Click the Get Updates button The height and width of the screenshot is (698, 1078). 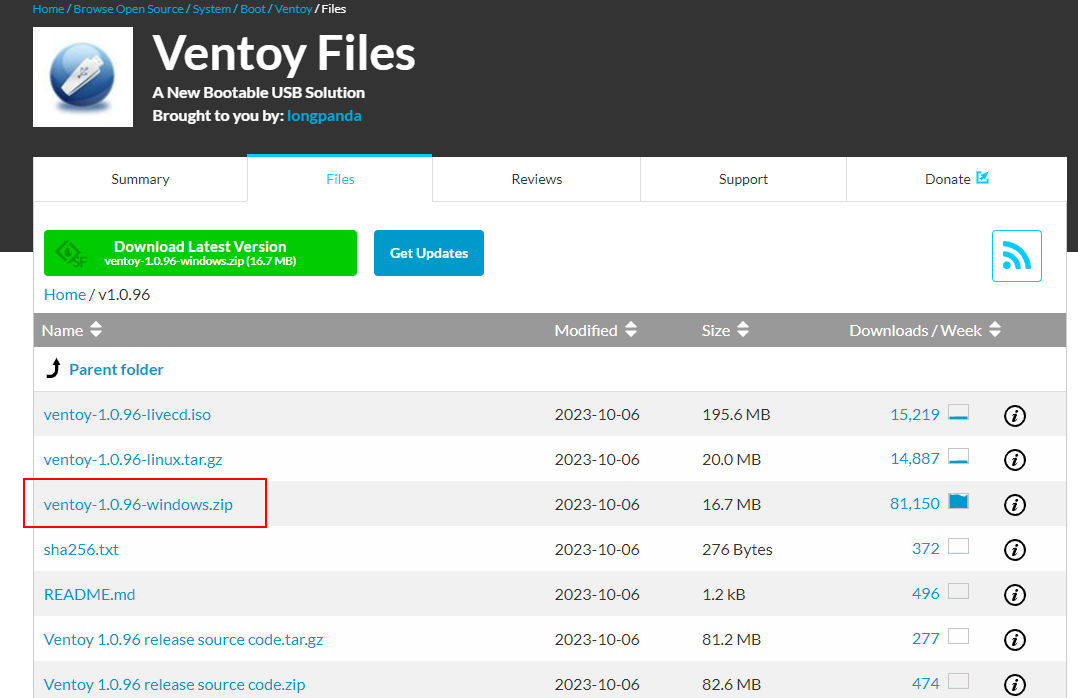click(x=429, y=253)
